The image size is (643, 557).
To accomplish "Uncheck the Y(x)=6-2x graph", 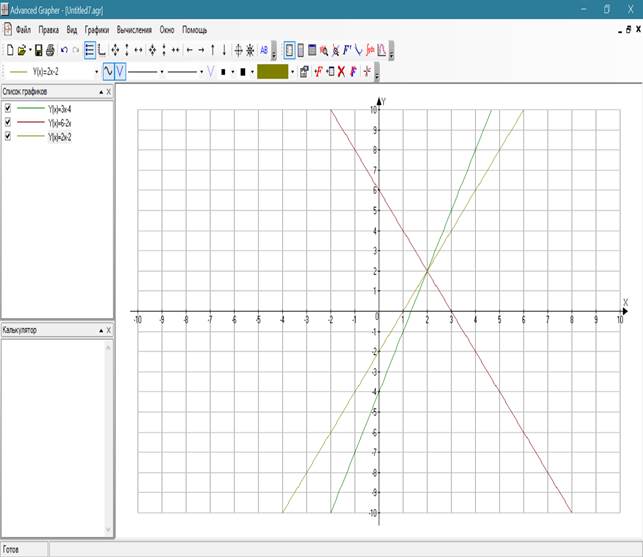I will (8, 122).
